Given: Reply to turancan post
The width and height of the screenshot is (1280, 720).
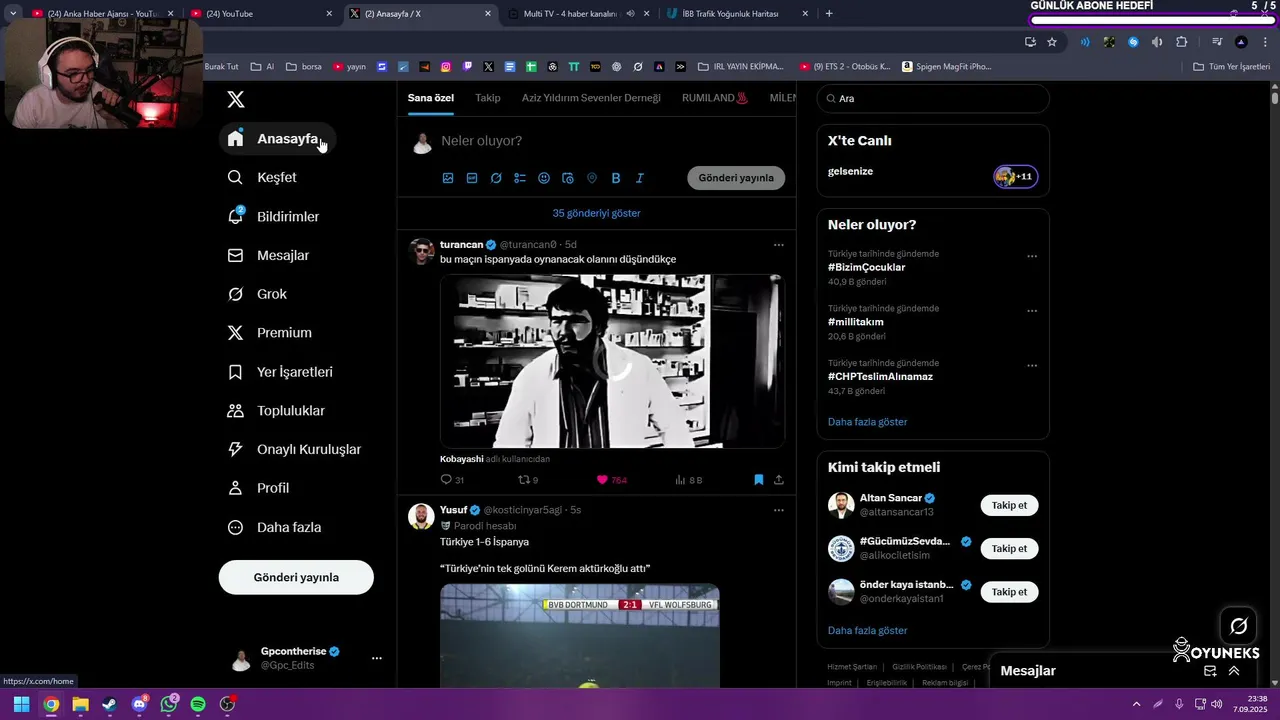Looking at the screenshot, I should (452, 480).
